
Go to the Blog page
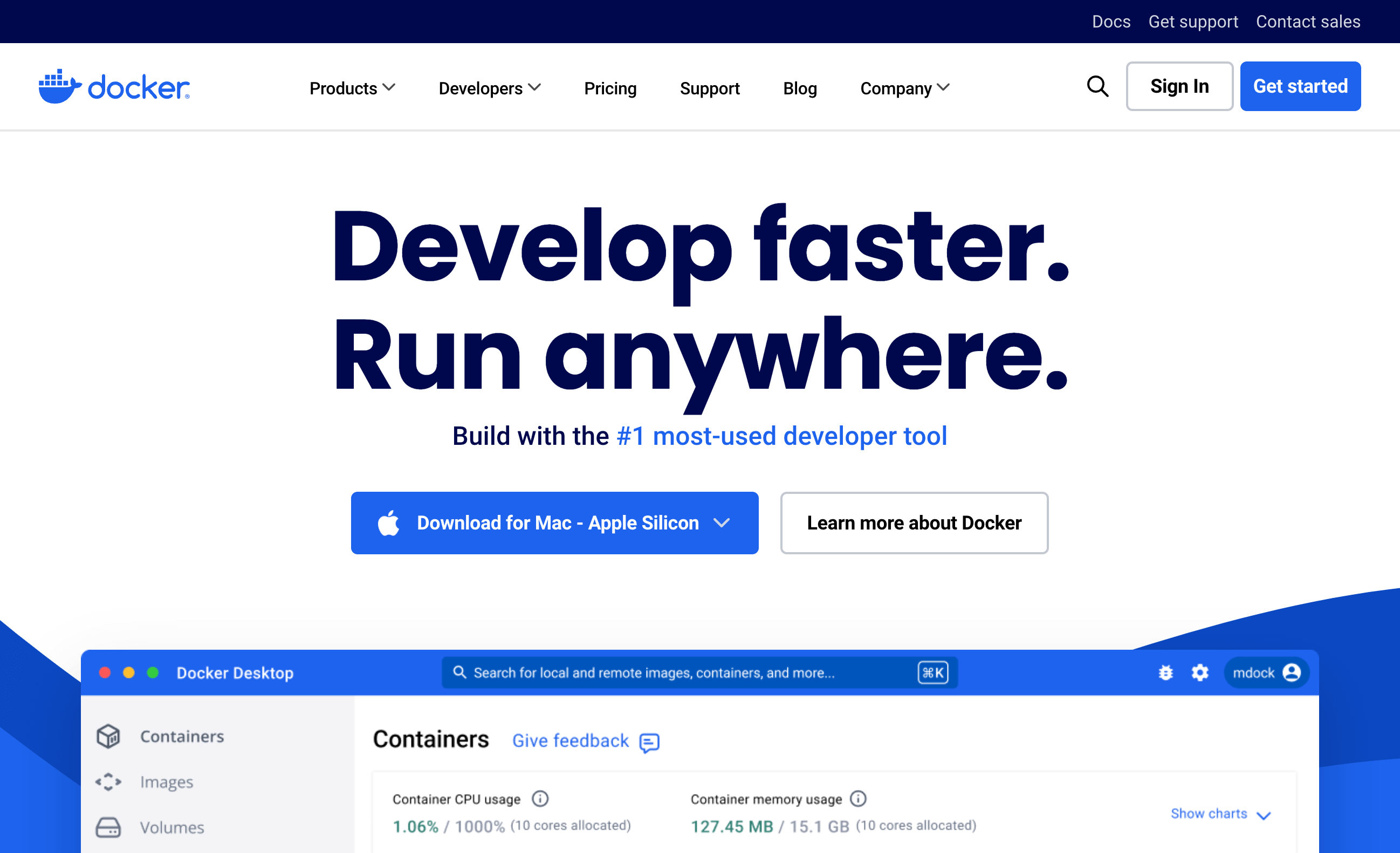coord(799,88)
